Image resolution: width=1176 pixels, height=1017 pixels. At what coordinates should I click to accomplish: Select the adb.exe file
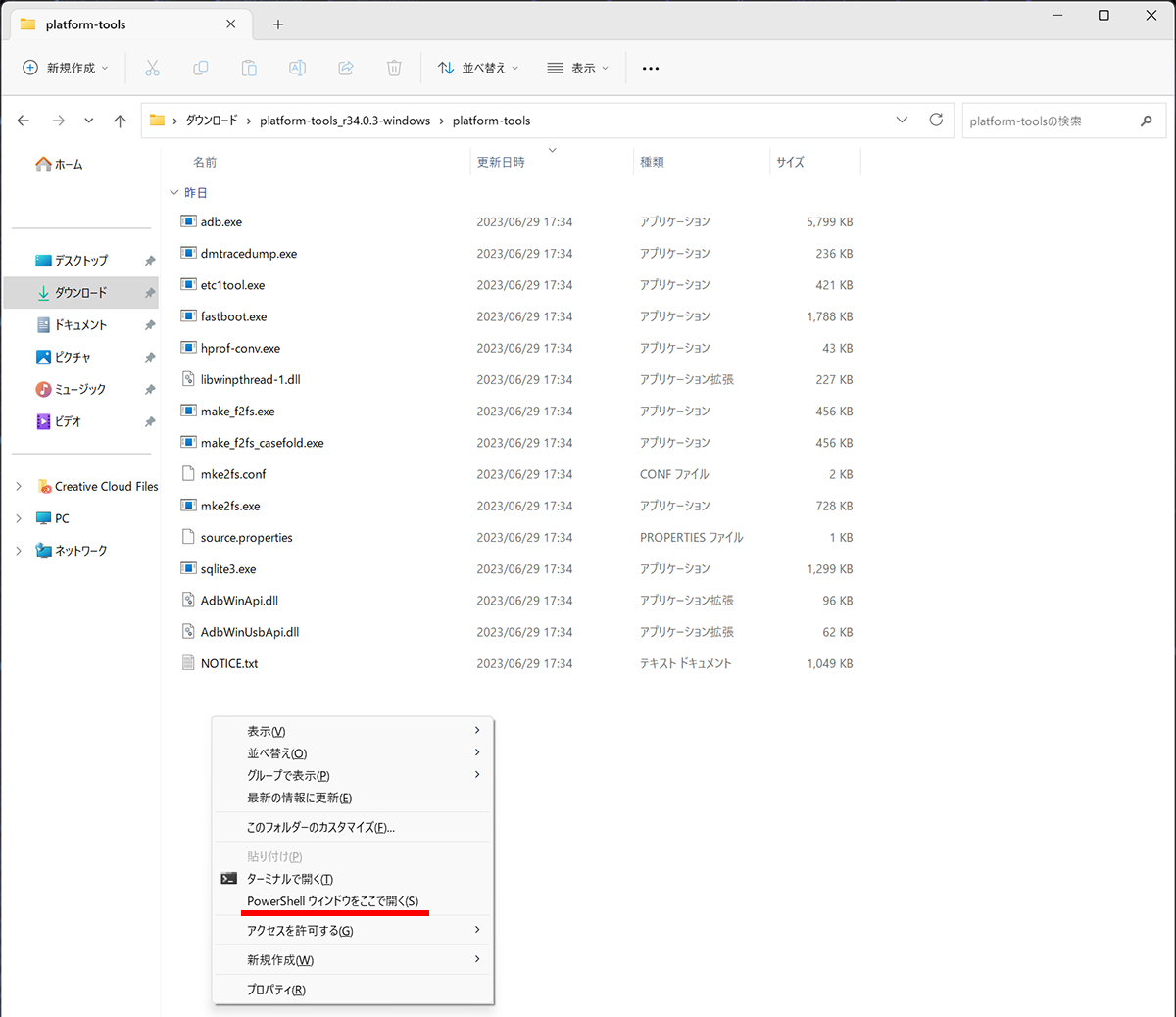(x=221, y=222)
